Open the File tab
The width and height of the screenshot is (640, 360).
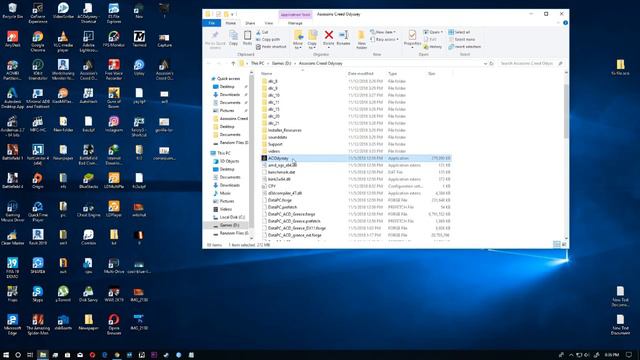coord(211,23)
